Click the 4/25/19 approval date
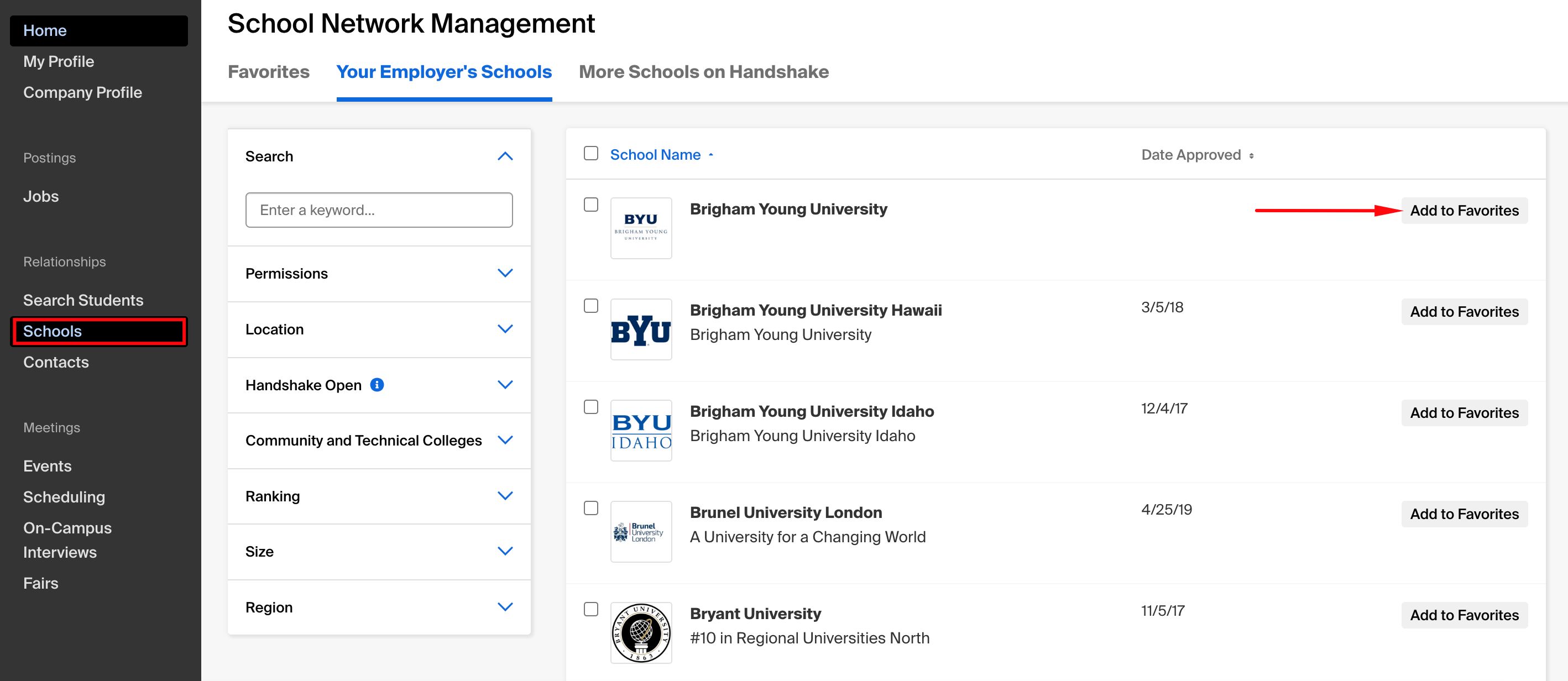The height and width of the screenshot is (681, 1568). pos(1166,510)
